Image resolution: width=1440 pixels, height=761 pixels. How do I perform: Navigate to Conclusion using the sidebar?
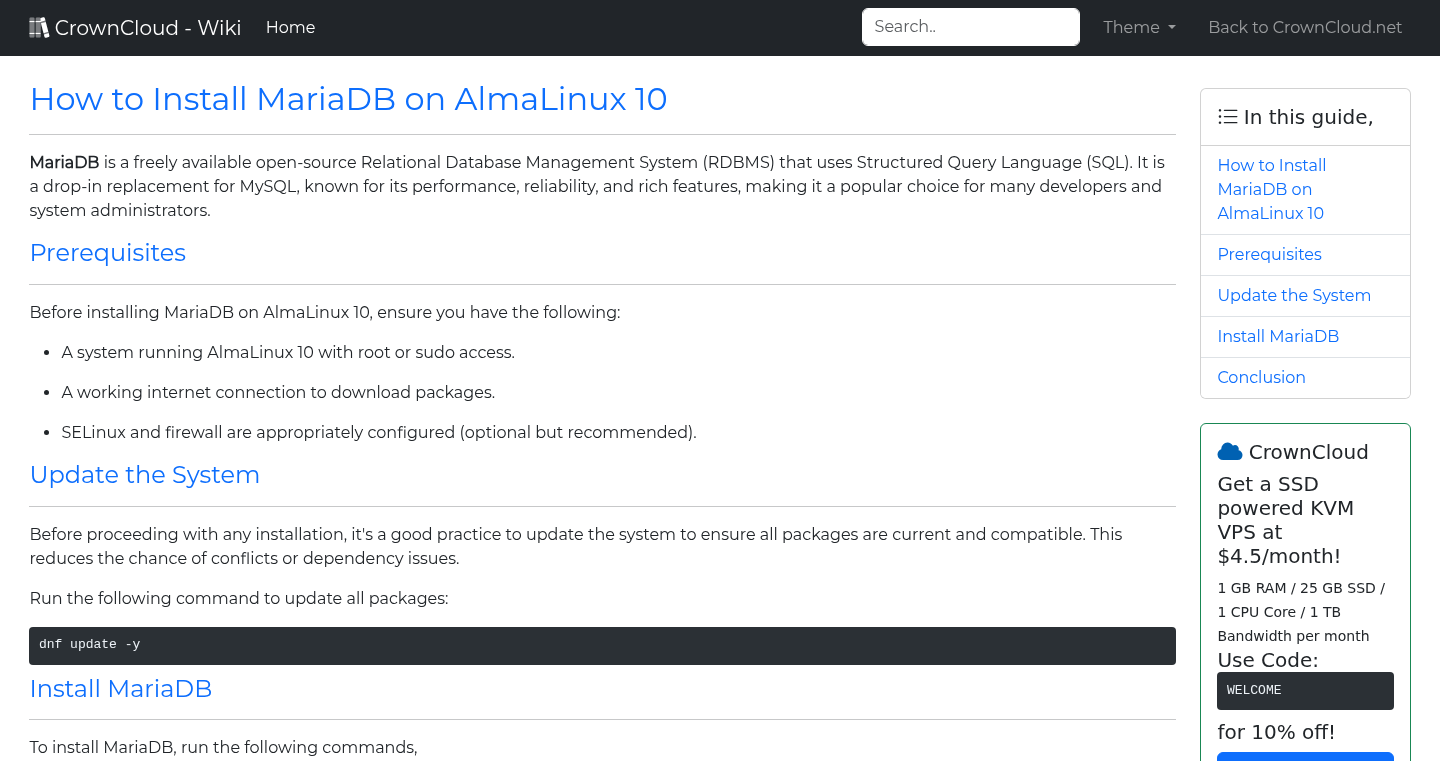[1261, 377]
